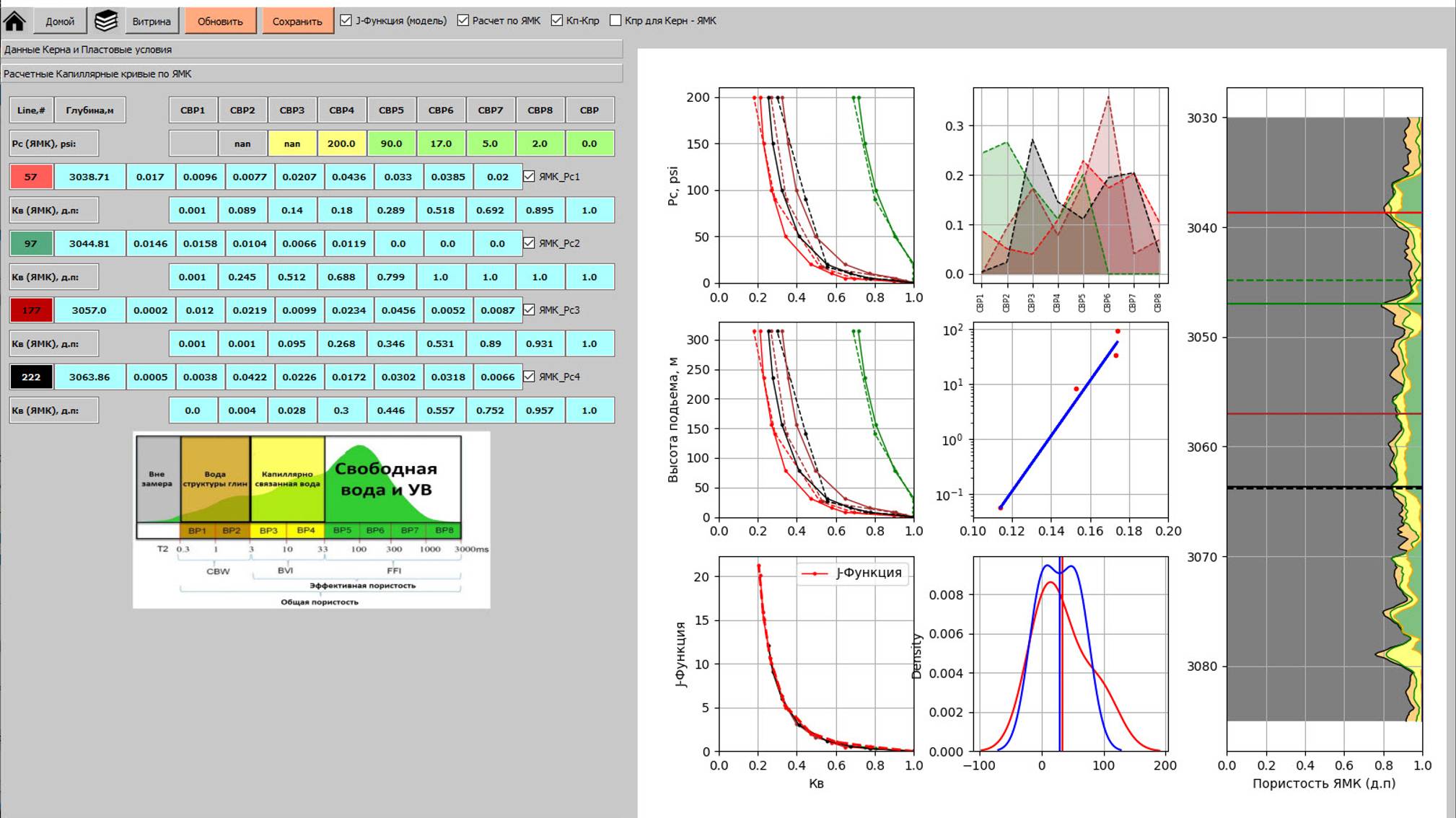
Task: Click the Home house icon
Action: 15,21
